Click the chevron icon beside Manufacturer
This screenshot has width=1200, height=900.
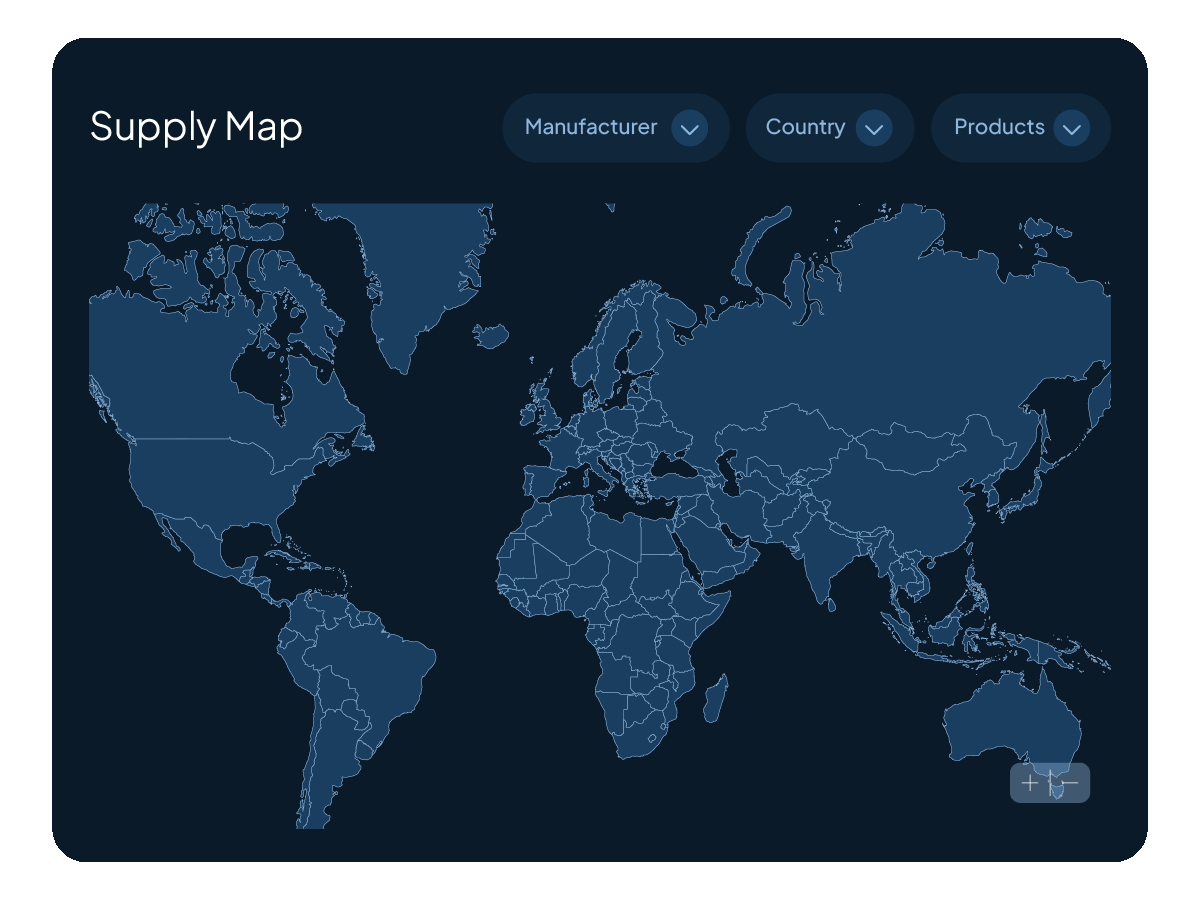(689, 128)
